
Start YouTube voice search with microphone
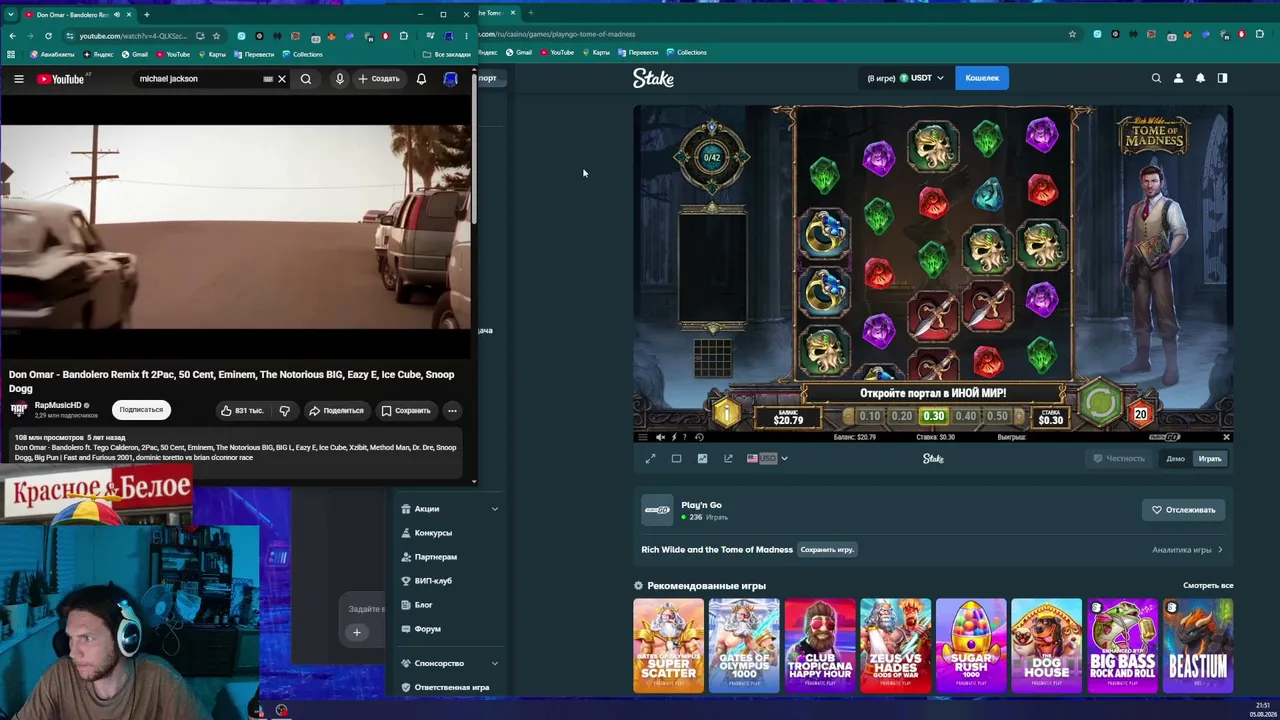coord(340,79)
